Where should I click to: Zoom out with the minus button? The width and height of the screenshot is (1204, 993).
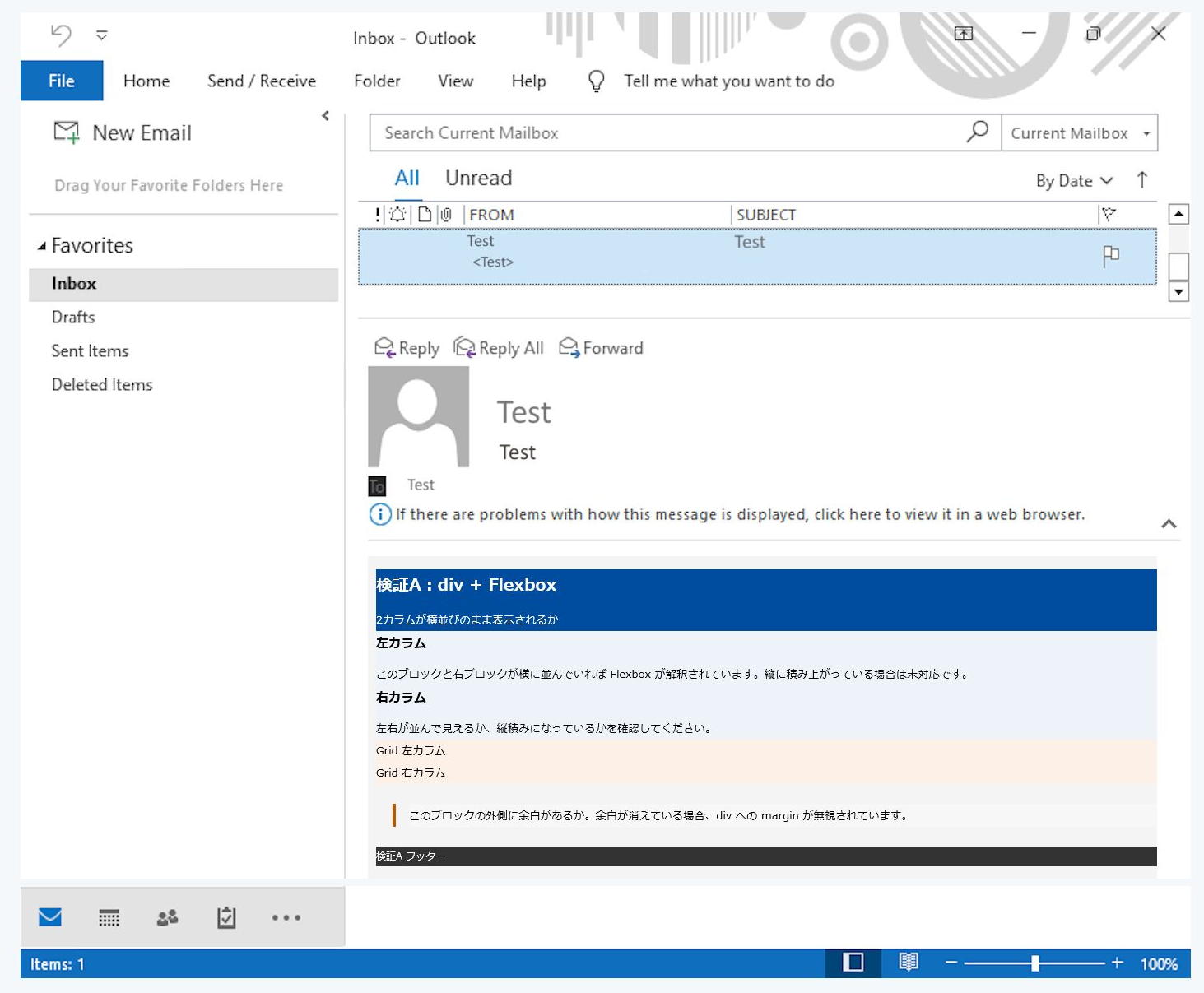(951, 963)
